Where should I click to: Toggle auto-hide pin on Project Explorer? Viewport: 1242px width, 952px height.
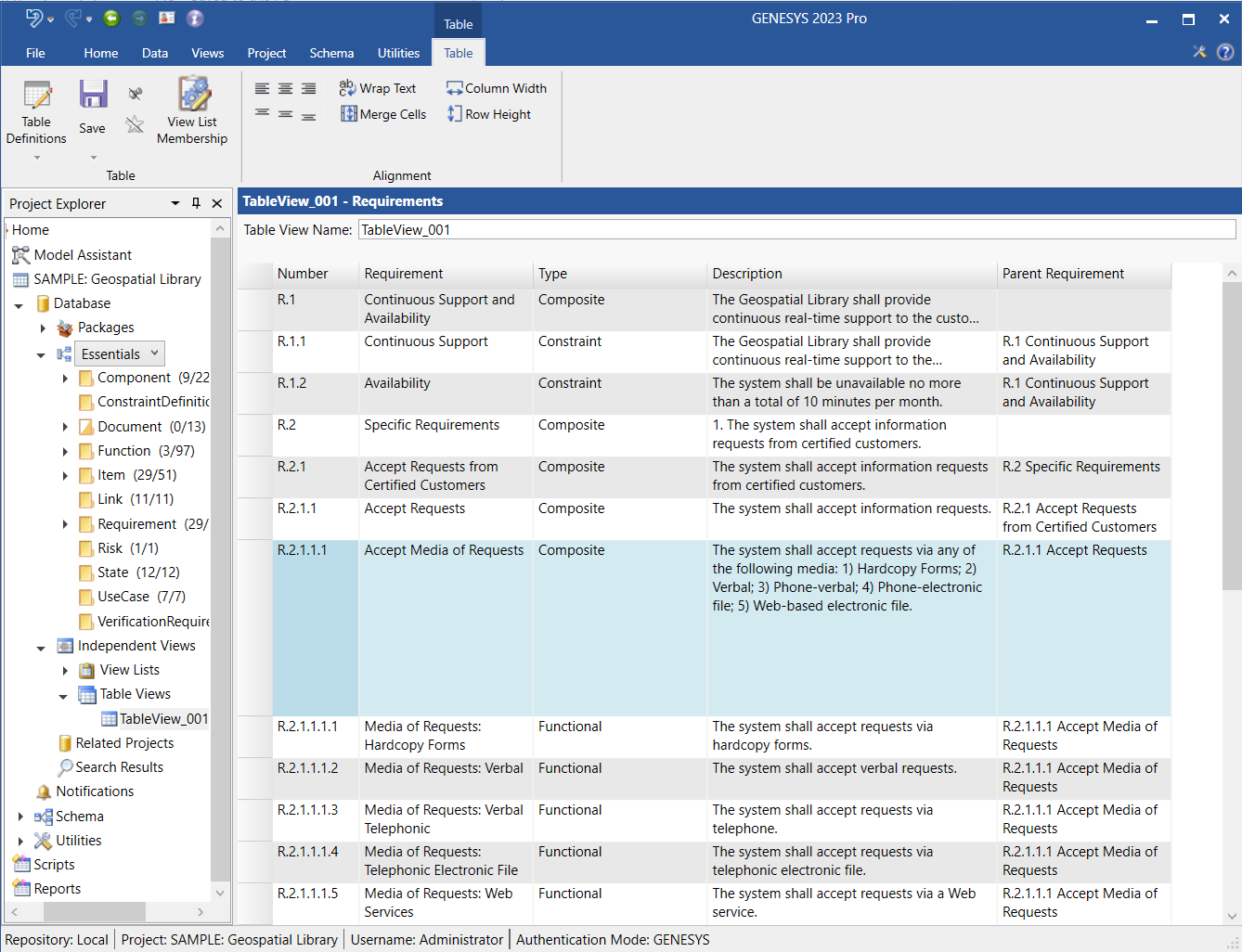coord(196,203)
